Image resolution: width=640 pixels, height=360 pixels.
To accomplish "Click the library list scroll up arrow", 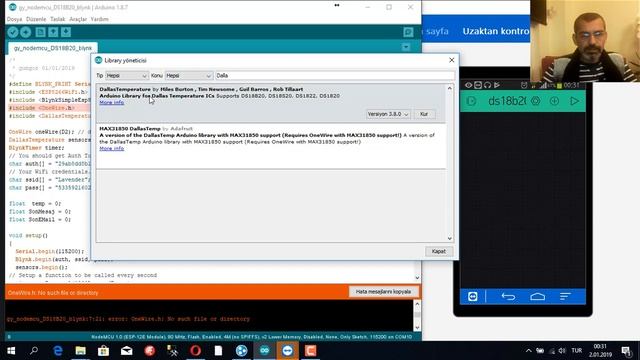I will point(449,88).
